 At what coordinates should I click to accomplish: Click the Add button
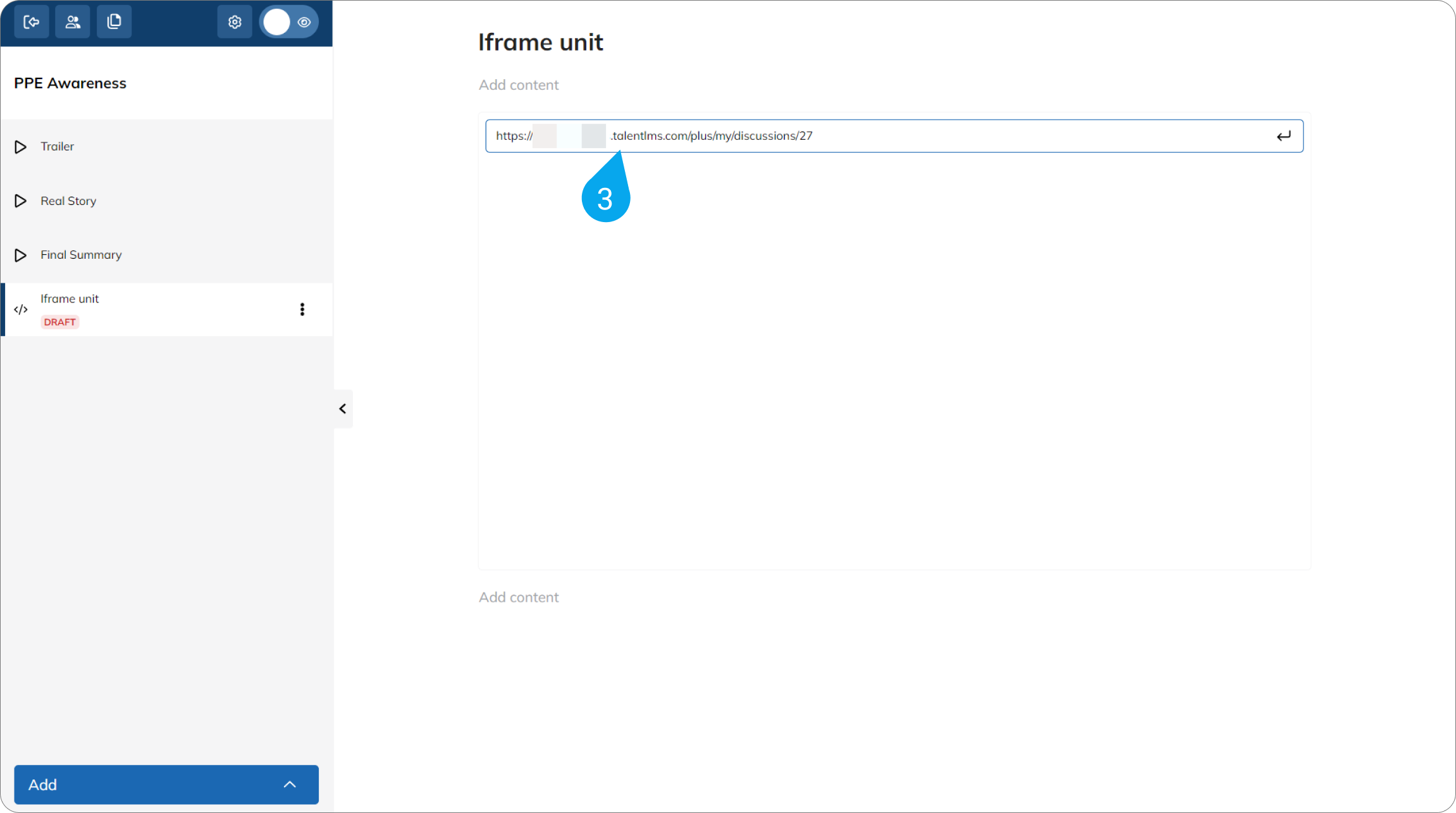pos(166,785)
